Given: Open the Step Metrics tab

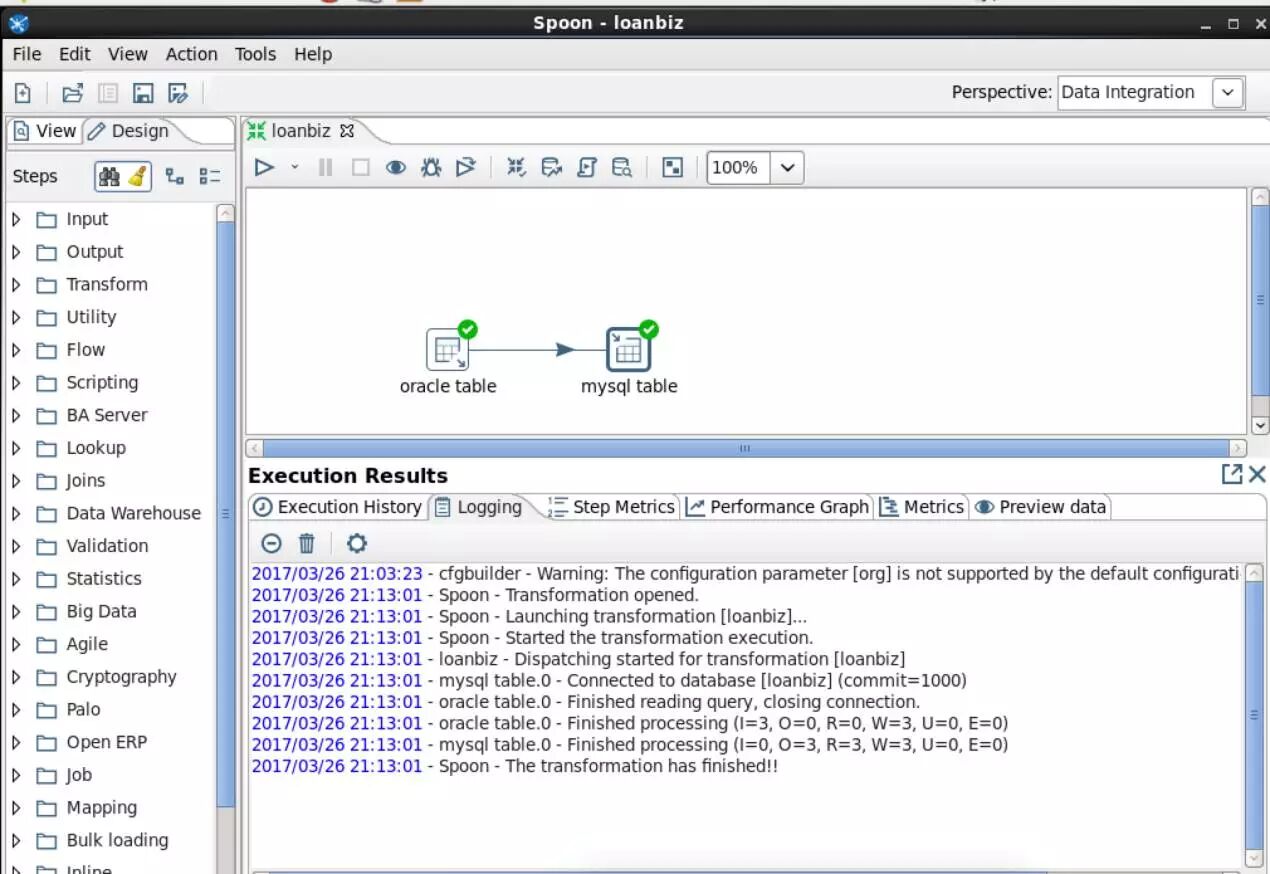Looking at the screenshot, I should pos(612,507).
